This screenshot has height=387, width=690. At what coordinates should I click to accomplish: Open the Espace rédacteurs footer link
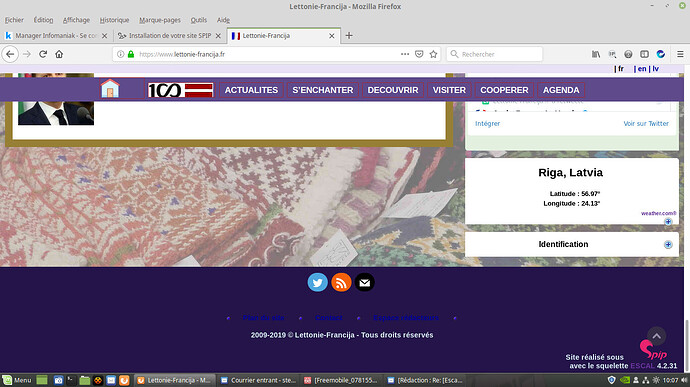[406, 317]
